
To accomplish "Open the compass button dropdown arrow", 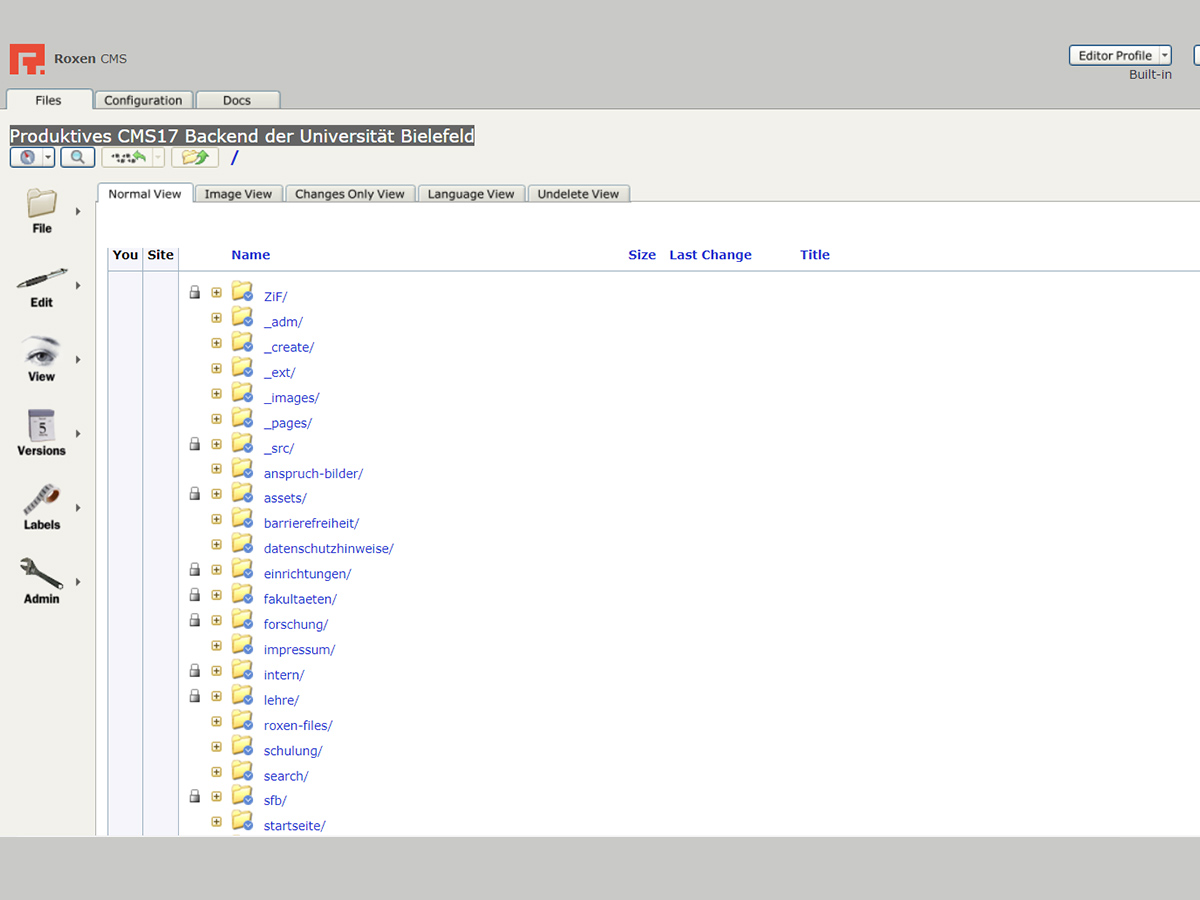I will pyautogui.click(x=48, y=158).
